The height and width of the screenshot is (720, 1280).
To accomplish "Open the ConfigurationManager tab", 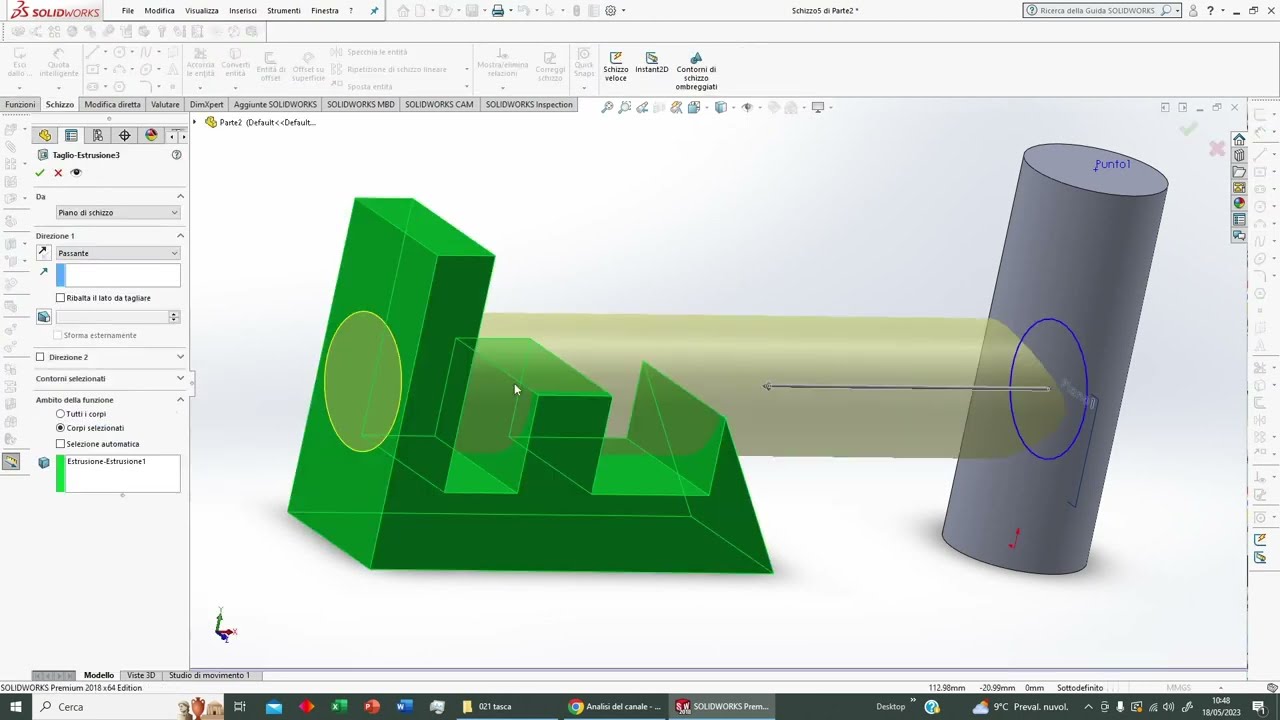I will tap(98, 135).
